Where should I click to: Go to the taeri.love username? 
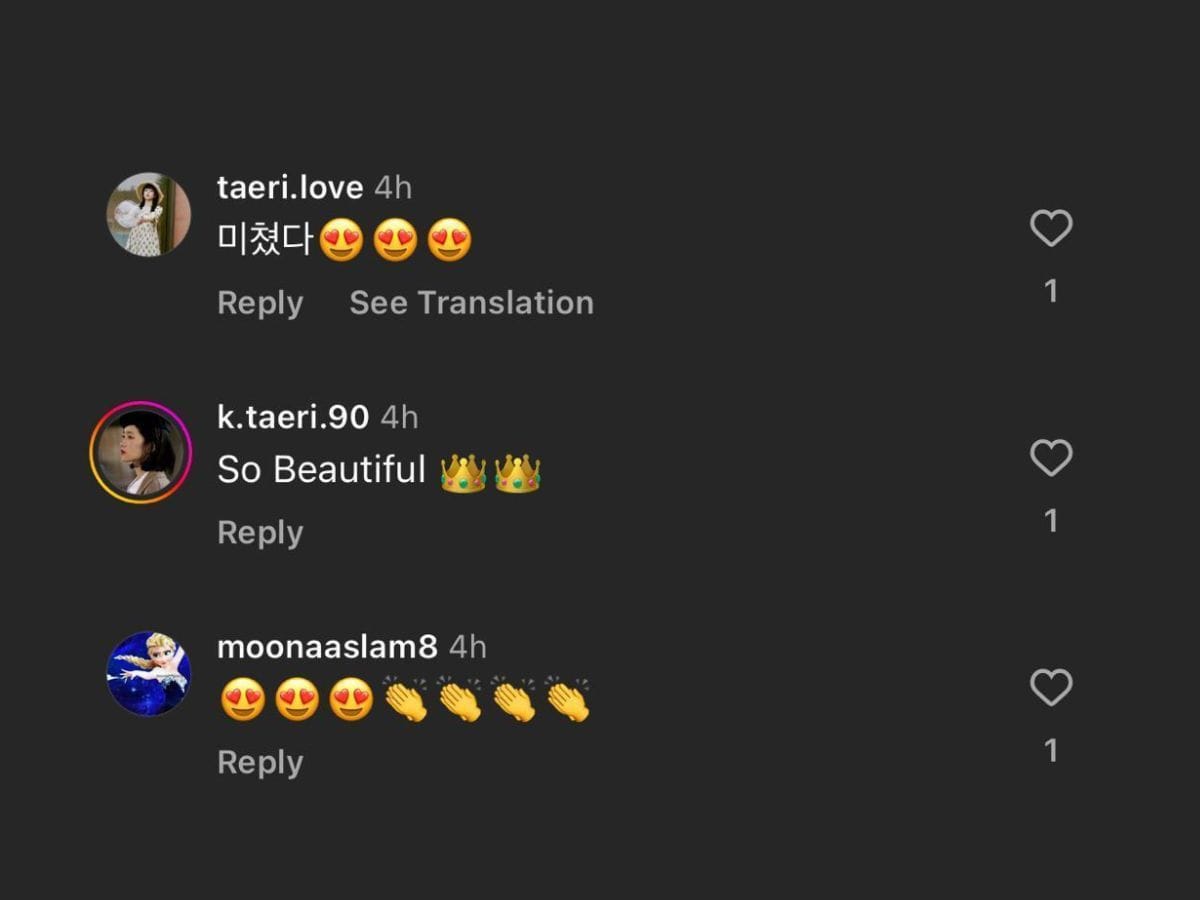[x=289, y=187]
